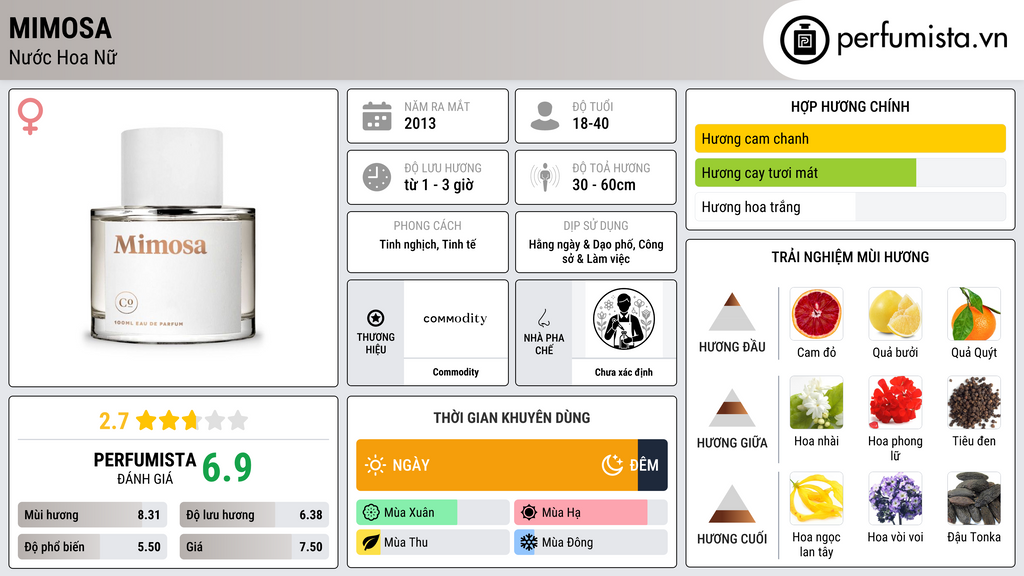Click the Giá 7.50 score bar
Viewport: 1024px width, 576px height.
254,547
